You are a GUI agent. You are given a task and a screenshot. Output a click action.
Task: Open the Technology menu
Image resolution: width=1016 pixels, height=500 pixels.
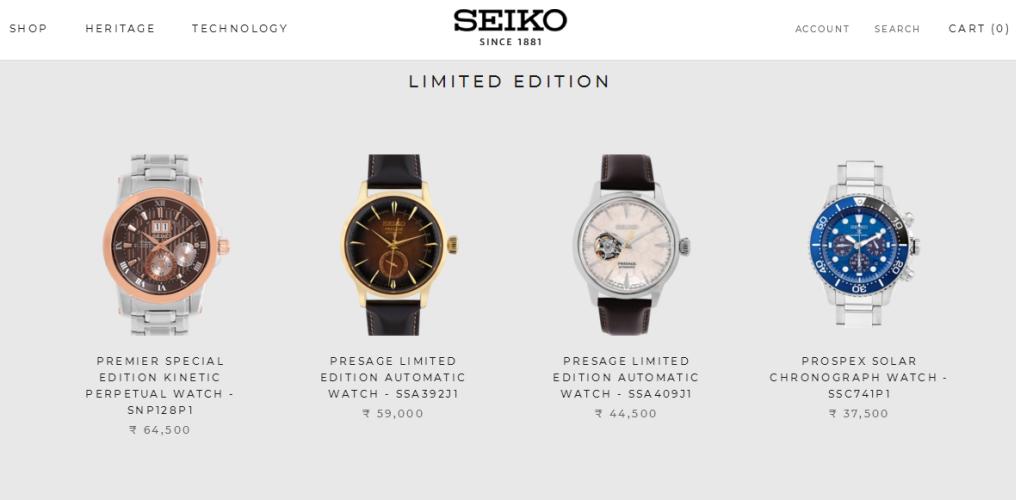(x=240, y=28)
